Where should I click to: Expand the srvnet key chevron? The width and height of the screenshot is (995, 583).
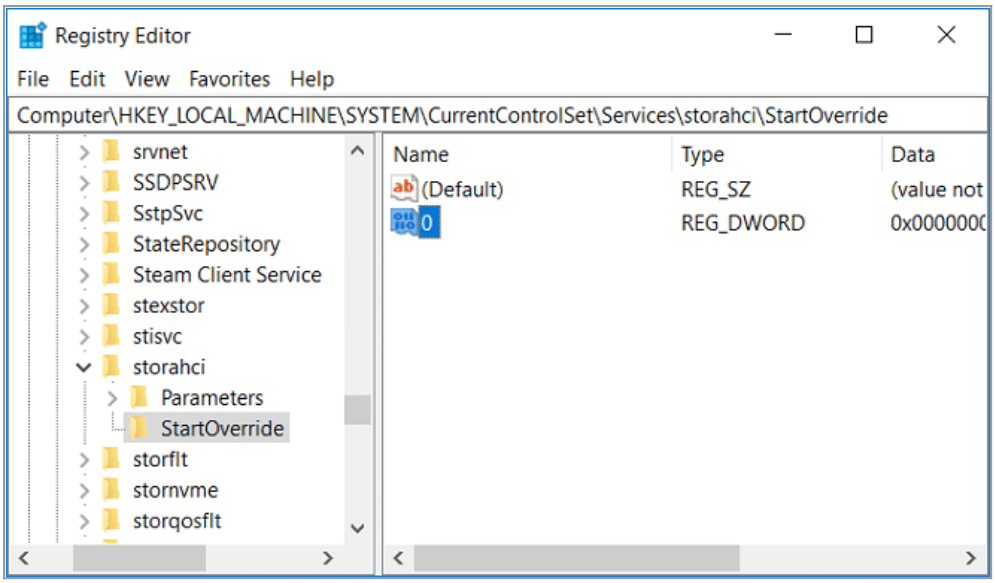coord(84,153)
